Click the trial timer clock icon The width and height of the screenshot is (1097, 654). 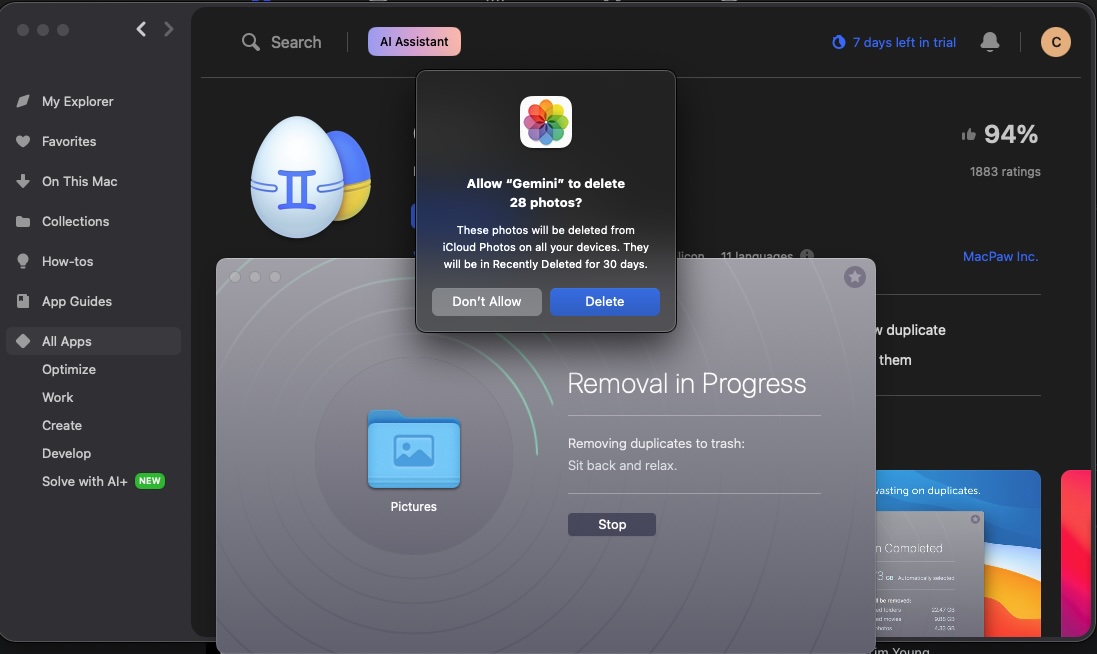[838, 42]
